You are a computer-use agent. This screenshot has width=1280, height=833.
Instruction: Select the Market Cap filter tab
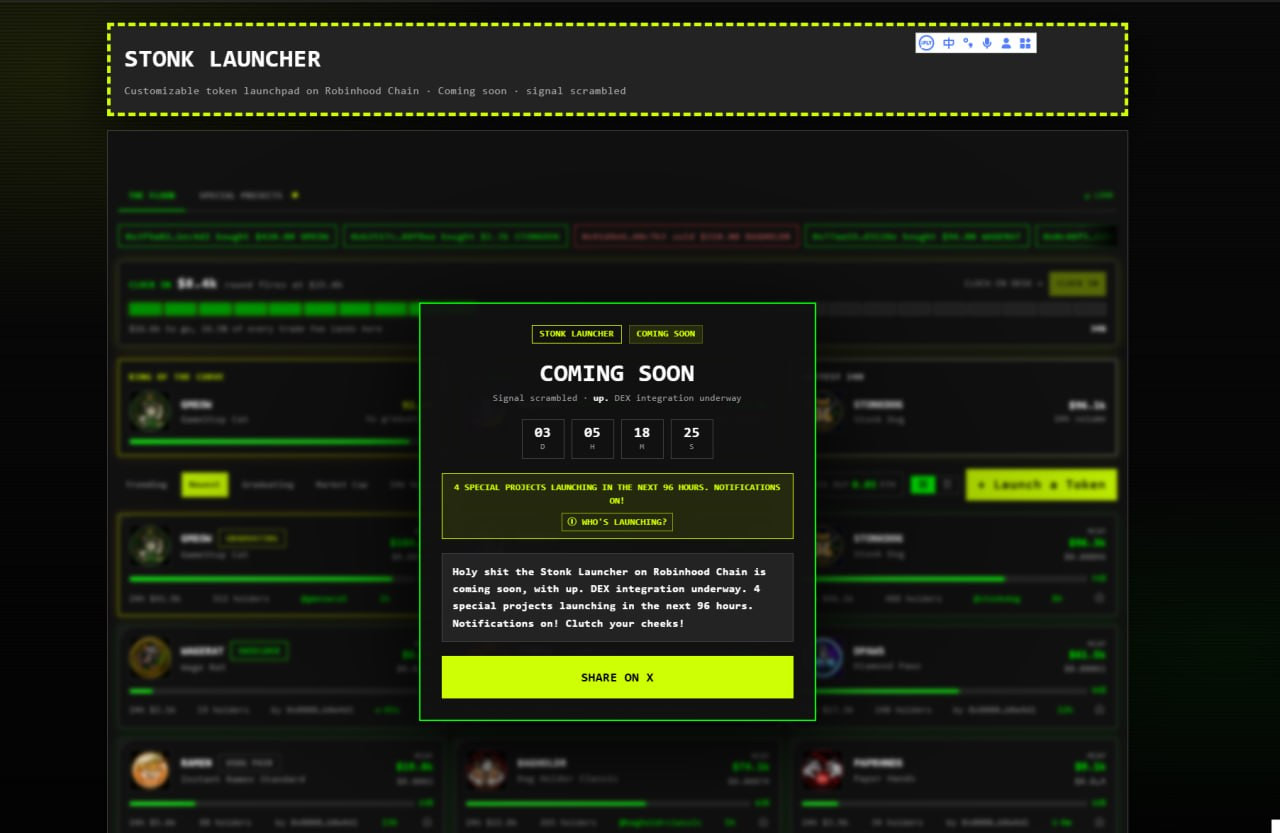point(342,485)
